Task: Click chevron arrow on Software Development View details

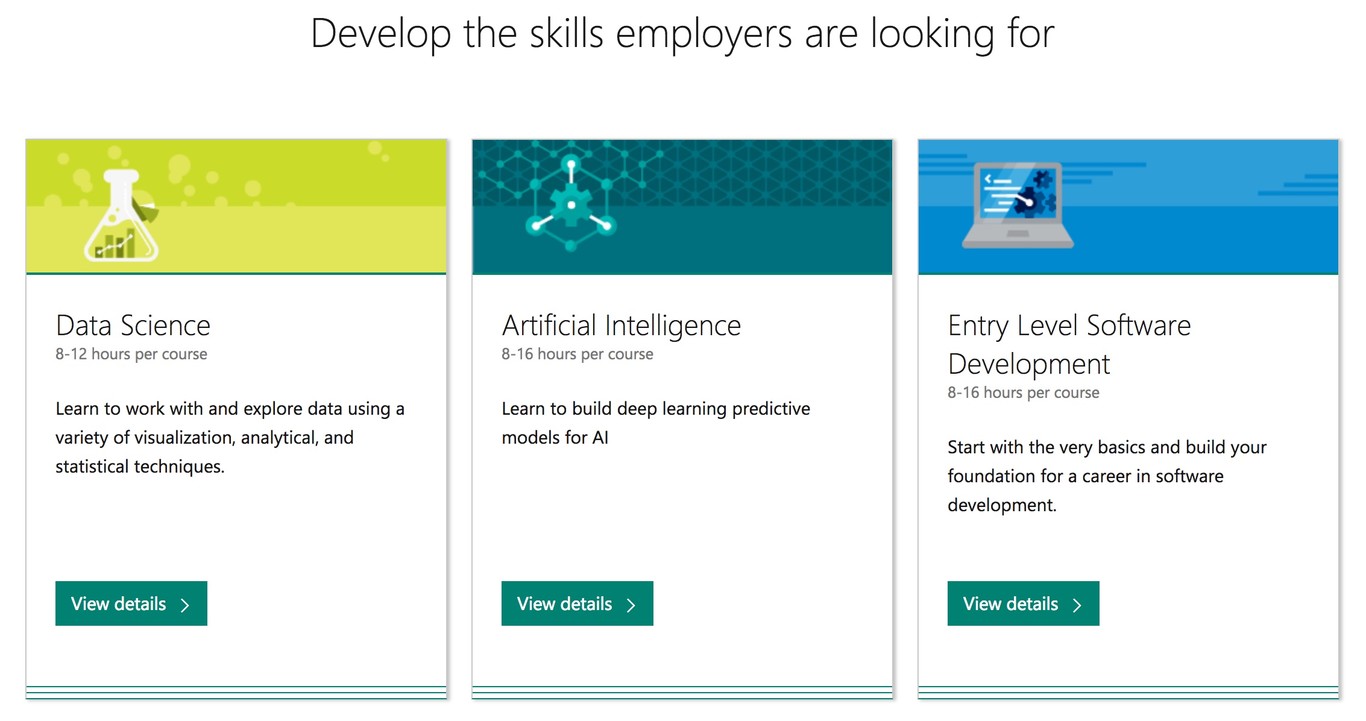Action: [1077, 604]
